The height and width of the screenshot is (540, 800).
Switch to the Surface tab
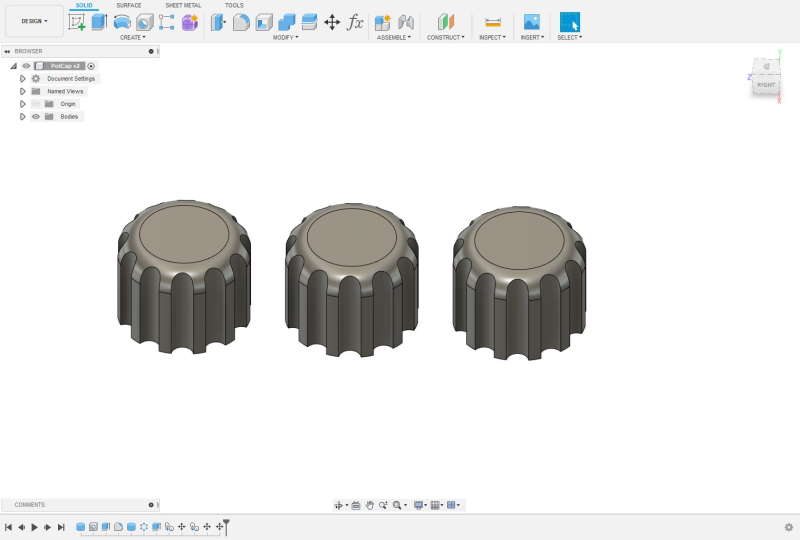point(129,5)
